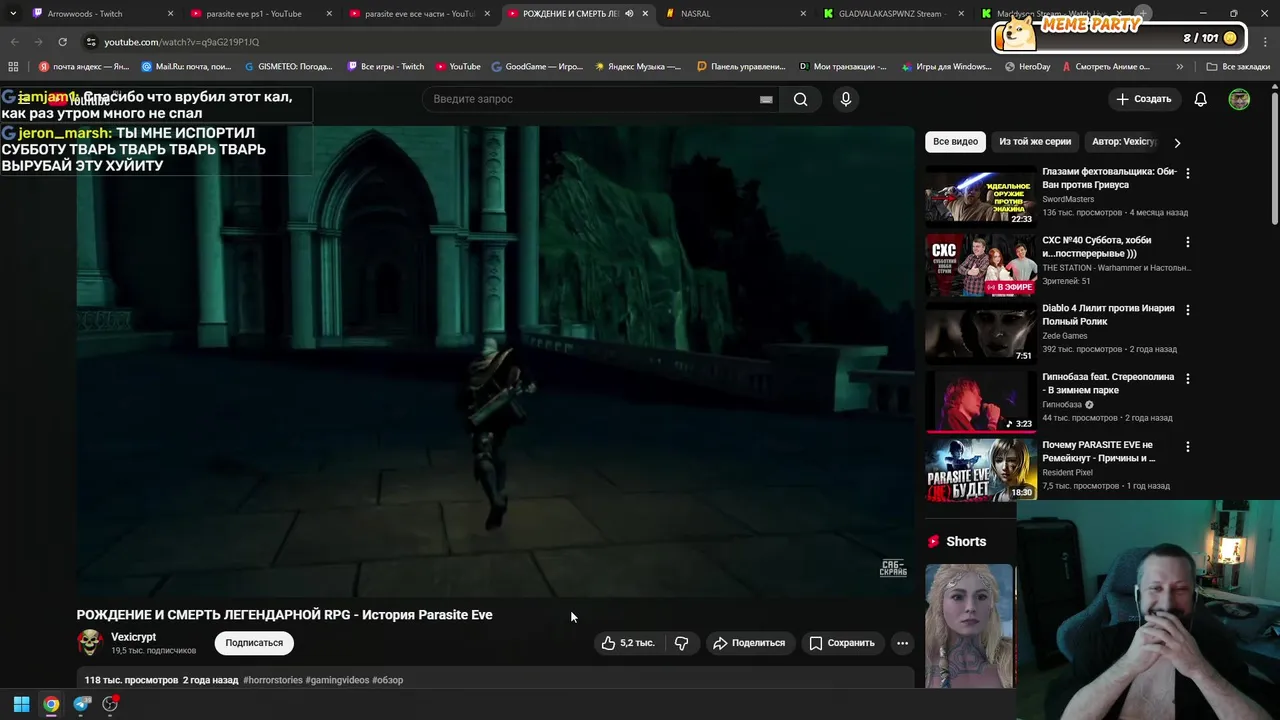Open GoodGame bookmark
This screenshot has height=720, width=1280.
pos(537,67)
